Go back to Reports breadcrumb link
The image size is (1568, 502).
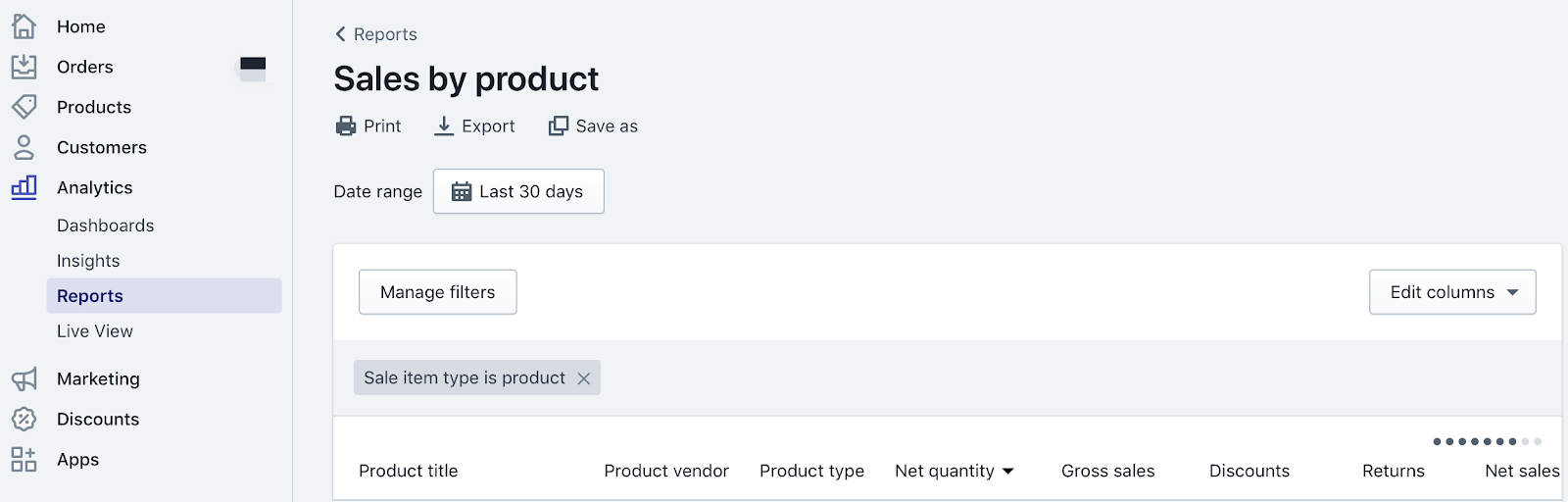tap(375, 34)
